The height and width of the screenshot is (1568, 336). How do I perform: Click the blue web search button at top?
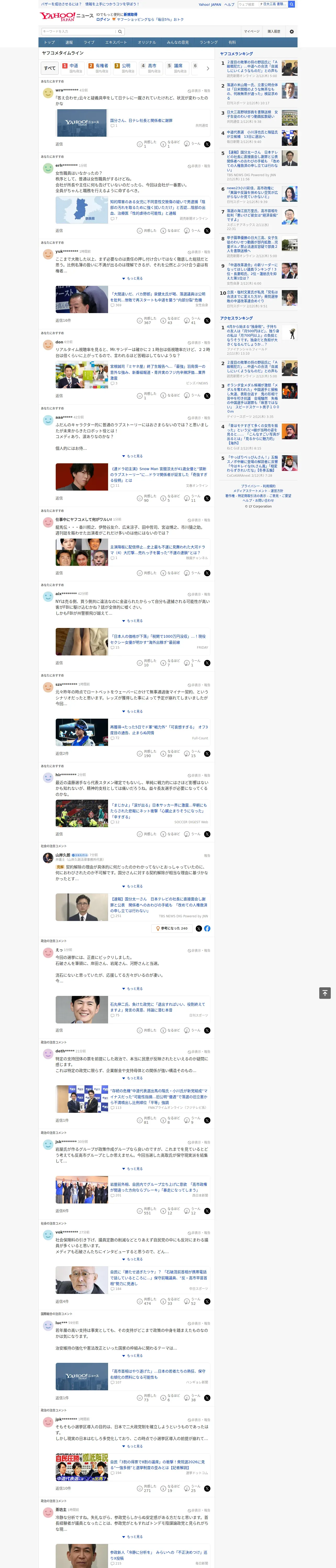point(292,4)
